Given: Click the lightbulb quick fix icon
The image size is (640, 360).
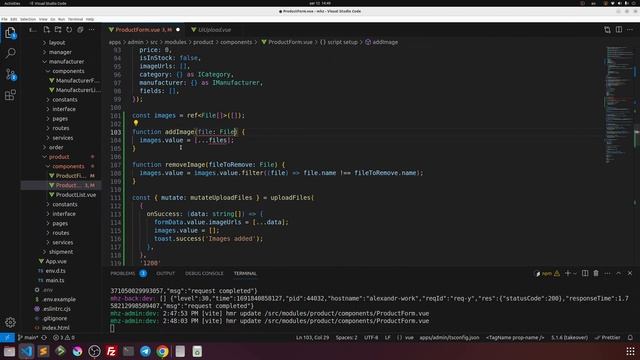Looking at the screenshot, I should (136, 122).
